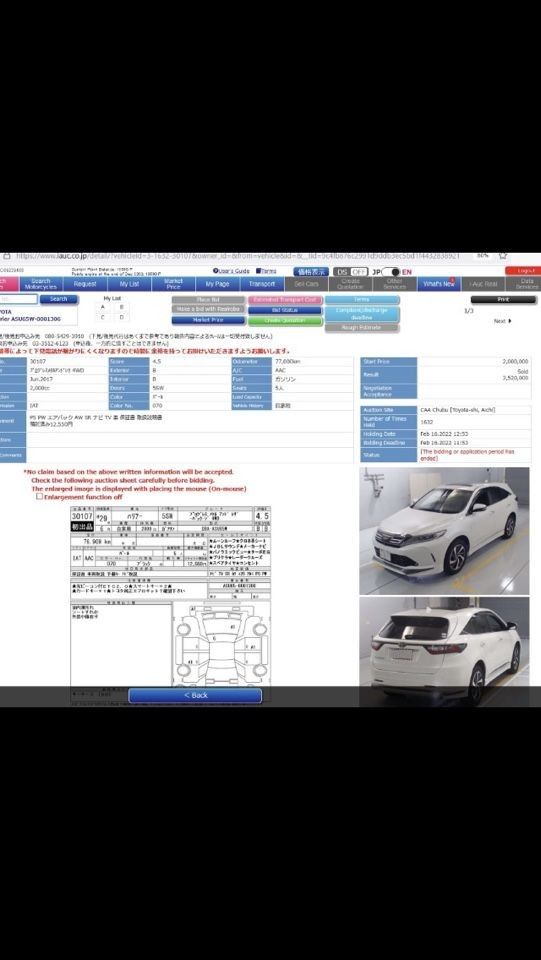Open the User's Guide link
This screenshot has height=960, width=541.
pyautogui.click(x=231, y=271)
